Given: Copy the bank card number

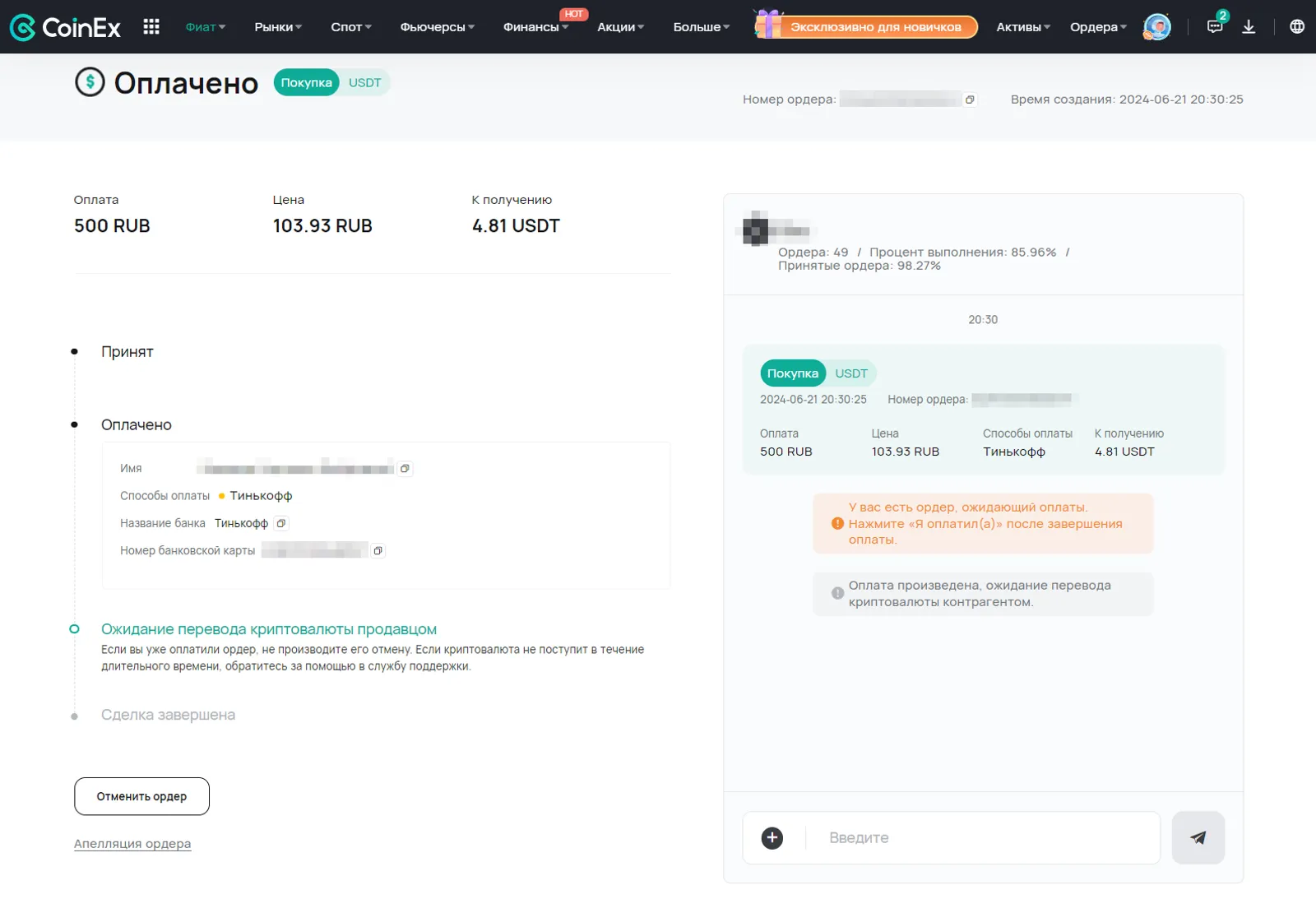Looking at the screenshot, I should [378, 551].
